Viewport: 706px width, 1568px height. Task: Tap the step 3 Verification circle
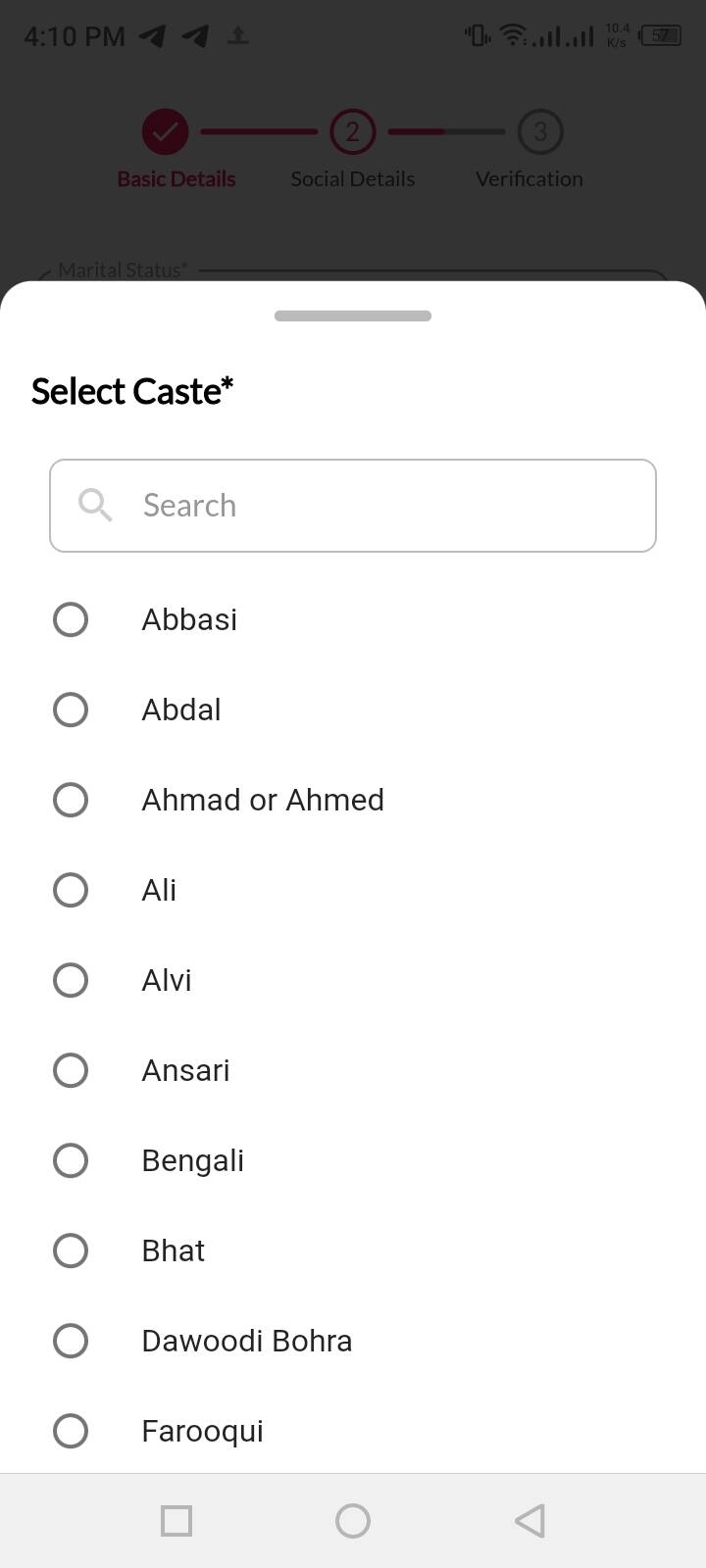(539, 131)
